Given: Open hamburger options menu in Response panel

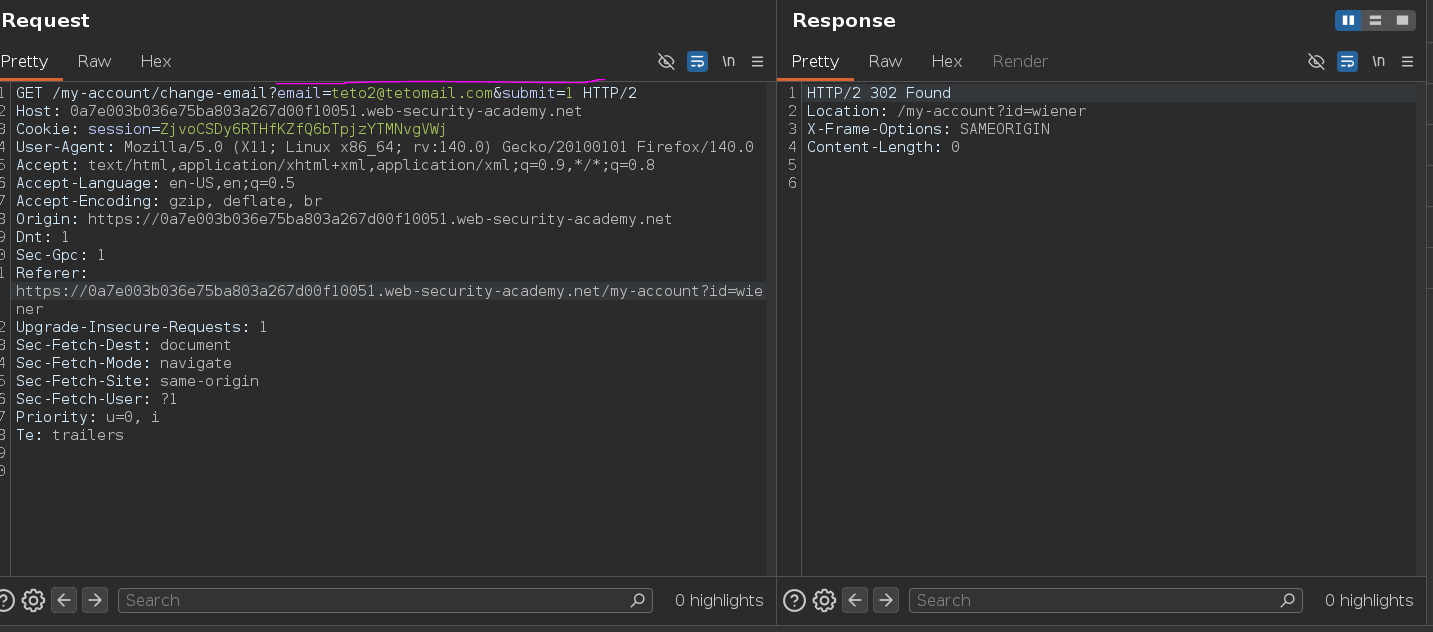Looking at the screenshot, I should coord(1407,61).
